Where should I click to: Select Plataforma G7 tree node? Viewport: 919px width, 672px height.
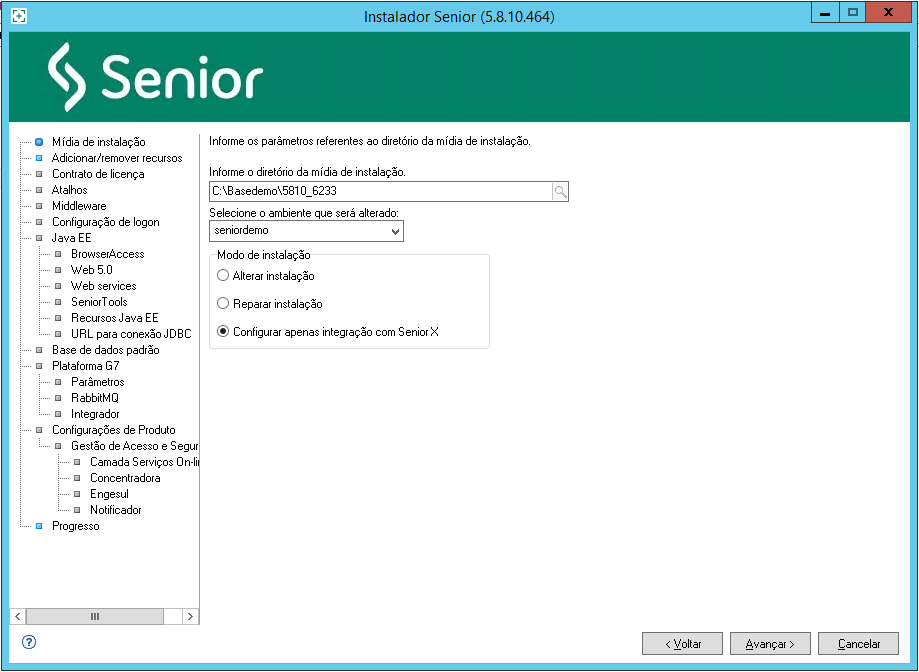coord(86,366)
